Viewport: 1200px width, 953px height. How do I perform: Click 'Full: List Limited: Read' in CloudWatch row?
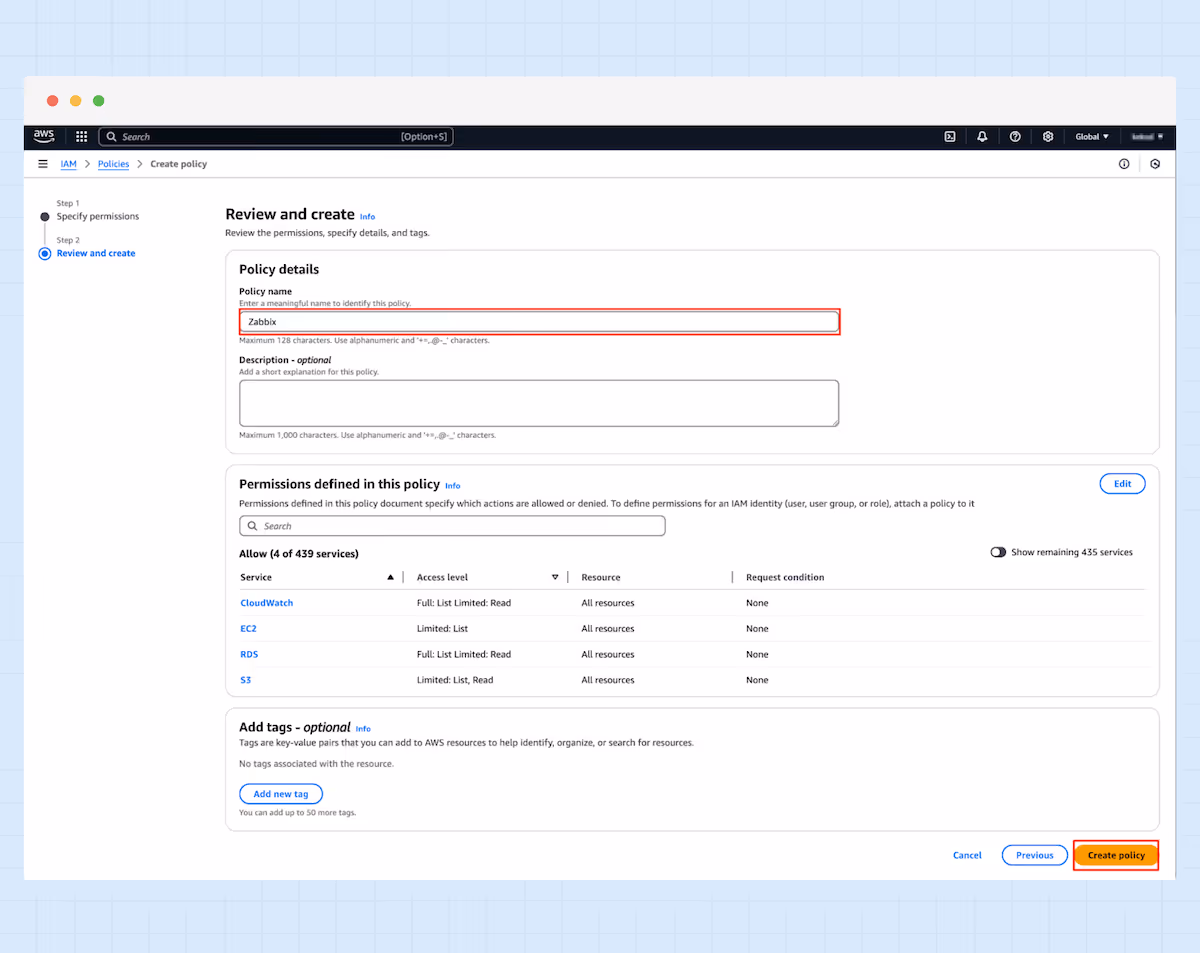464,603
